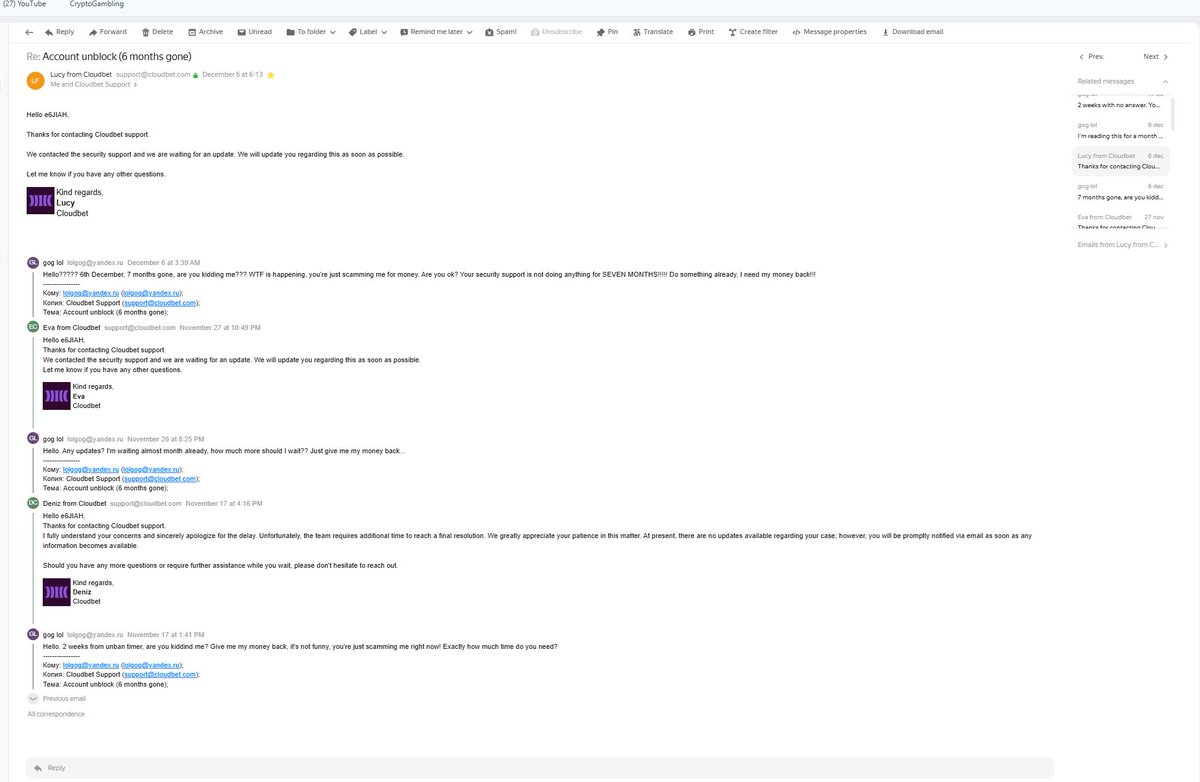Click the GL avatar of November 17 1:41 PM message

tap(33, 634)
